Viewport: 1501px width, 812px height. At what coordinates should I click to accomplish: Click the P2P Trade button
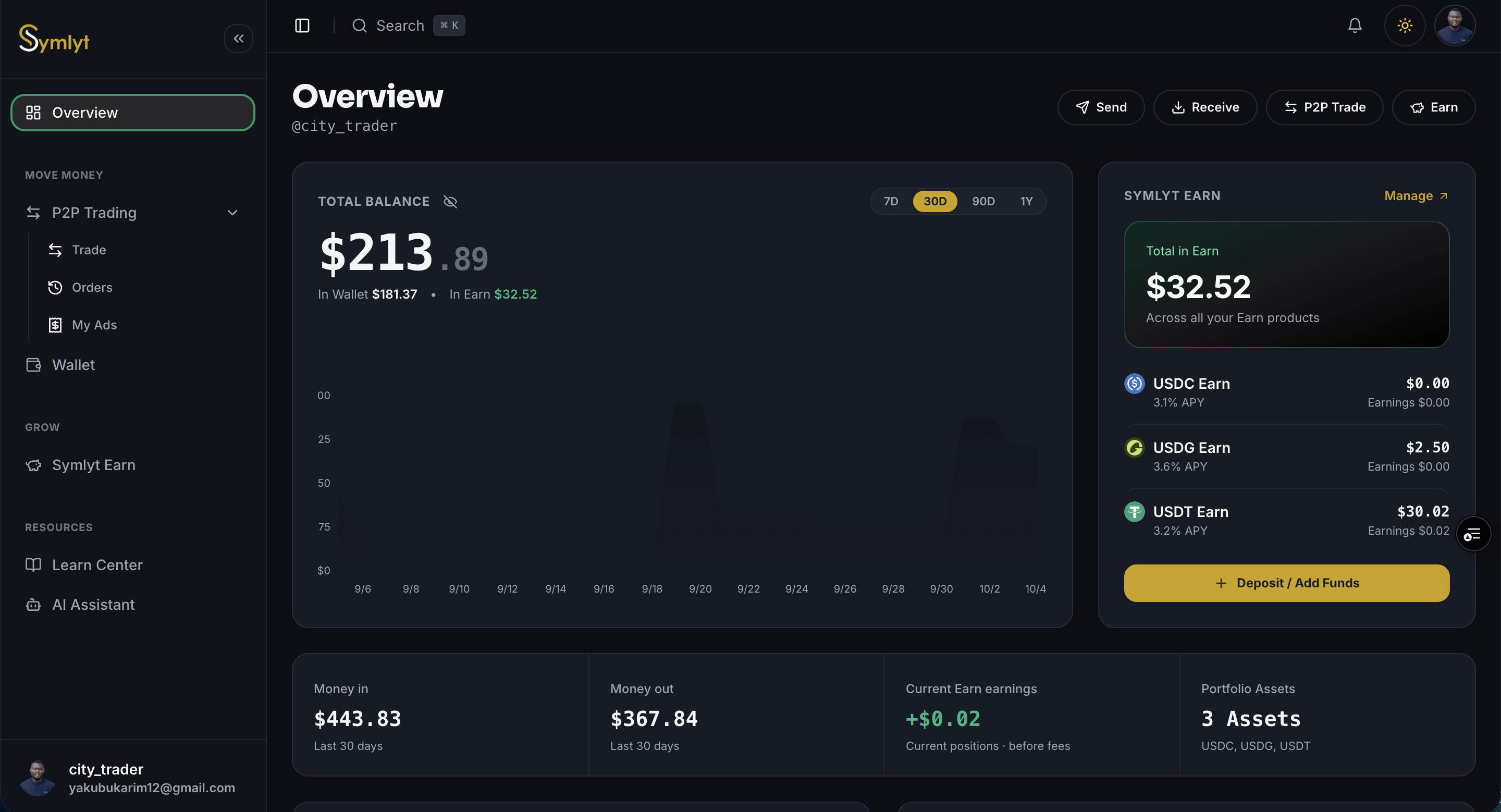pyautogui.click(x=1324, y=107)
